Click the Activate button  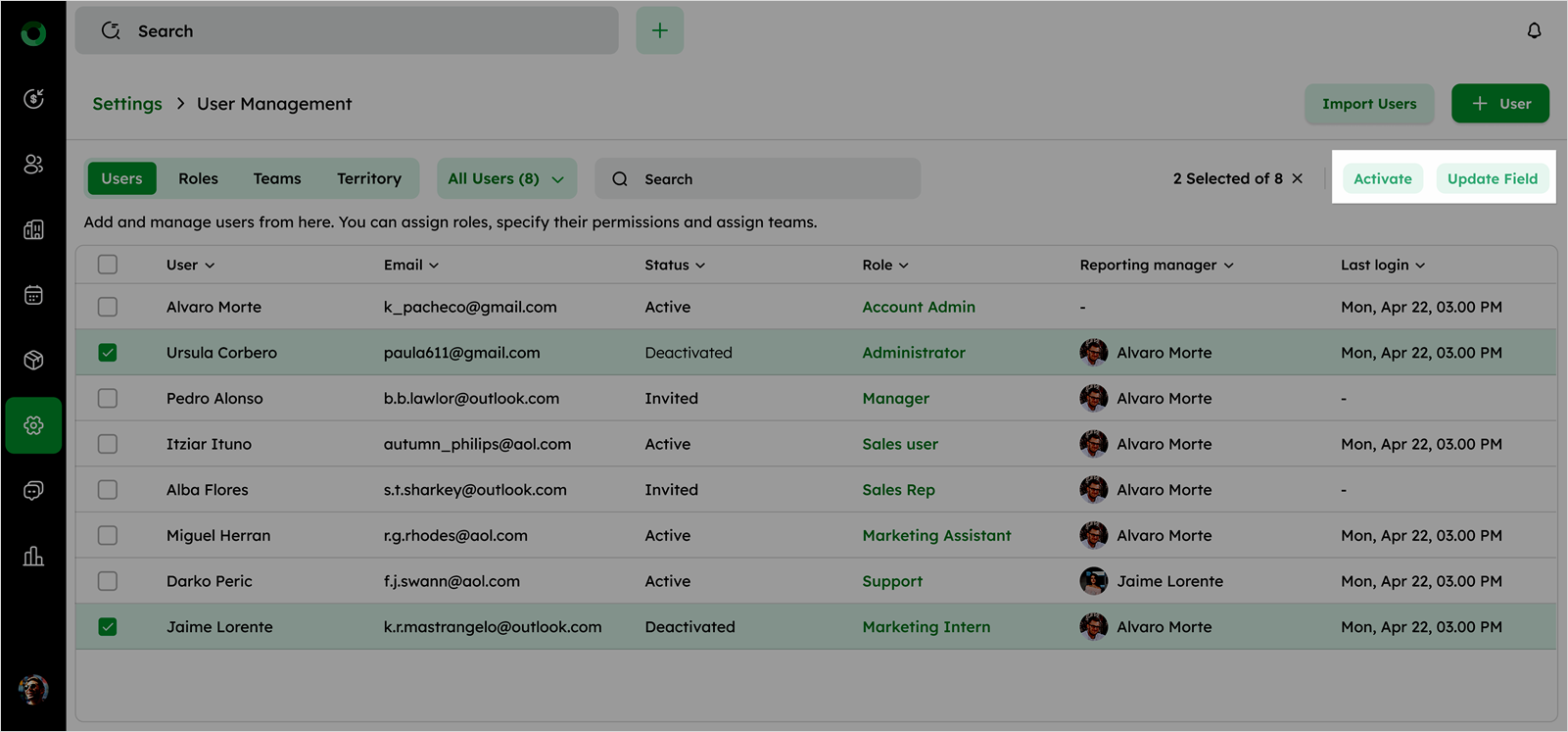[1382, 178]
